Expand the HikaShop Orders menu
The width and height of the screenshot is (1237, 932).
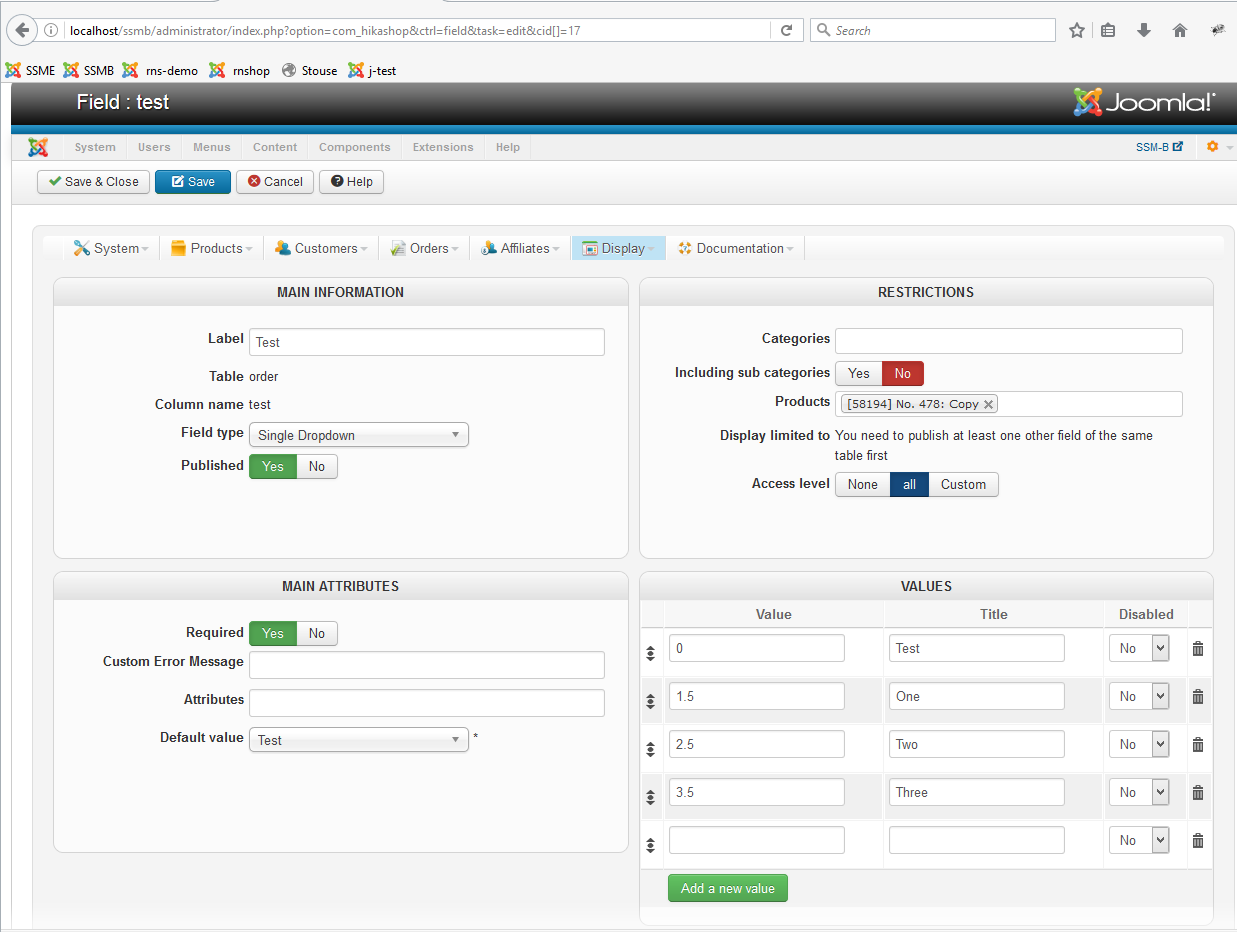(424, 248)
